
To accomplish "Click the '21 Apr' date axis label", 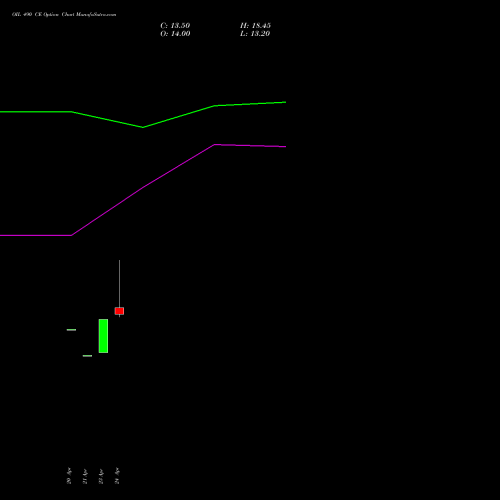I will (85, 477).
